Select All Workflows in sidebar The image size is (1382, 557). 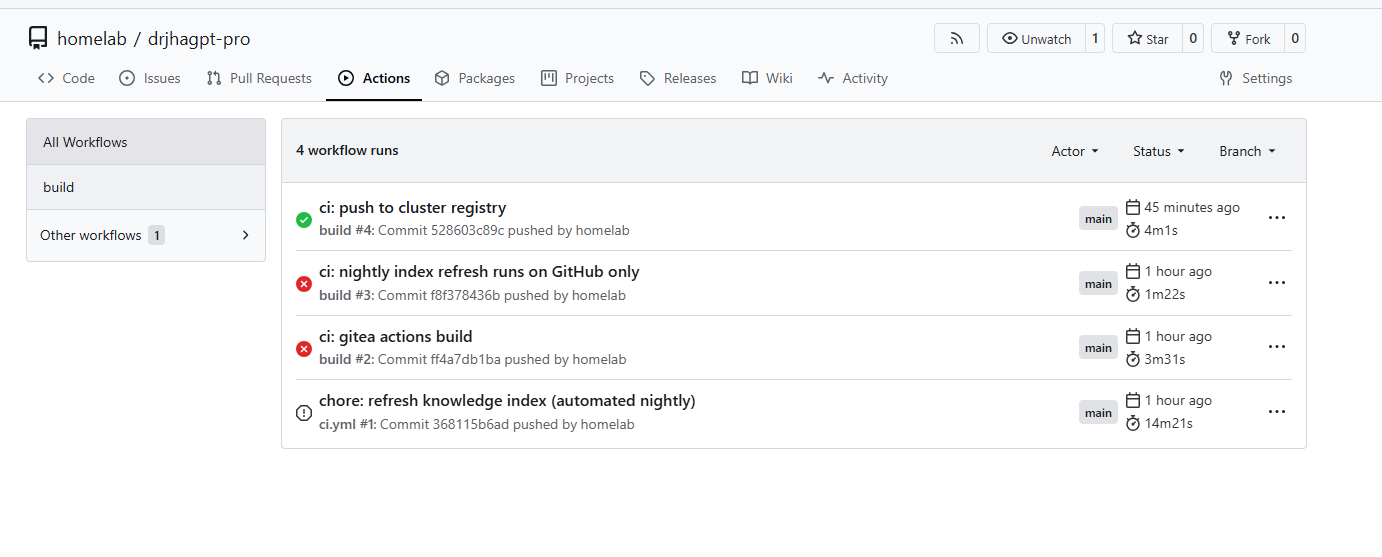pyautogui.click(x=146, y=142)
